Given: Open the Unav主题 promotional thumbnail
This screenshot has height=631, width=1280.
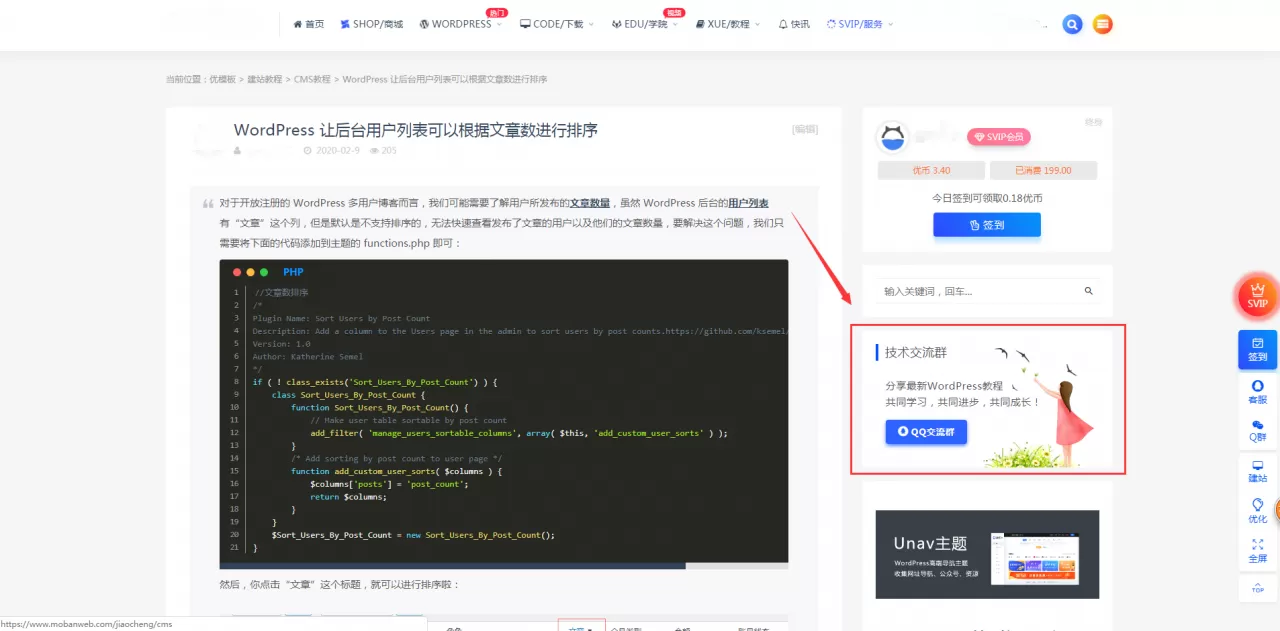Looking at the screenshot, I should (x=987, y=555).
